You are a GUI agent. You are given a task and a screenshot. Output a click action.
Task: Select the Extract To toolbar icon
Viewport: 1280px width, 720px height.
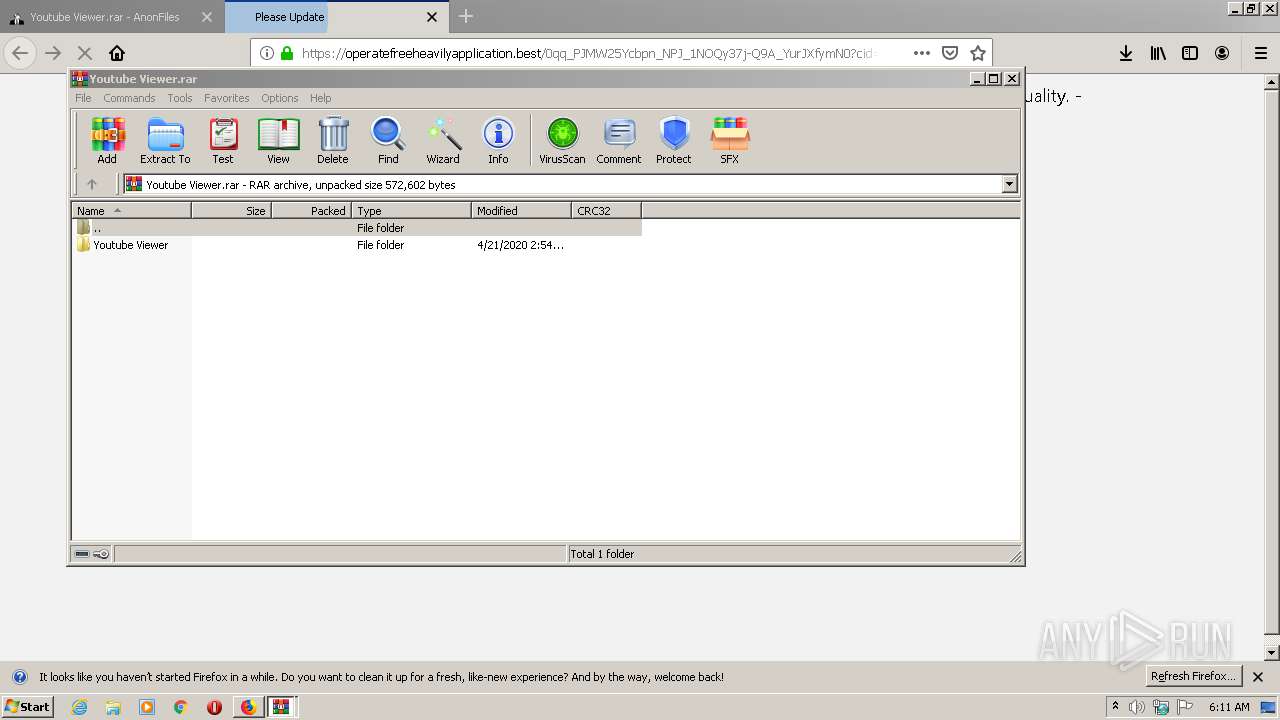(x=165, y=140)
